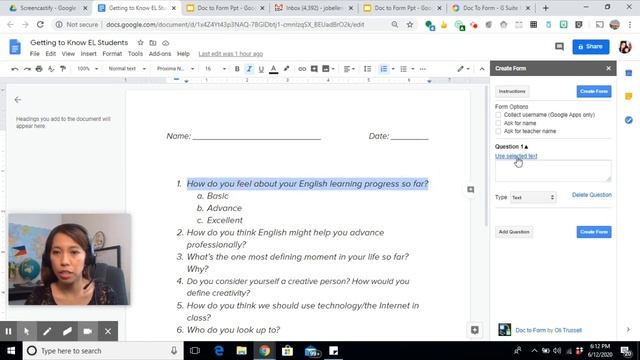Select the Screencastify eraser tool

(x=68, y=331)
